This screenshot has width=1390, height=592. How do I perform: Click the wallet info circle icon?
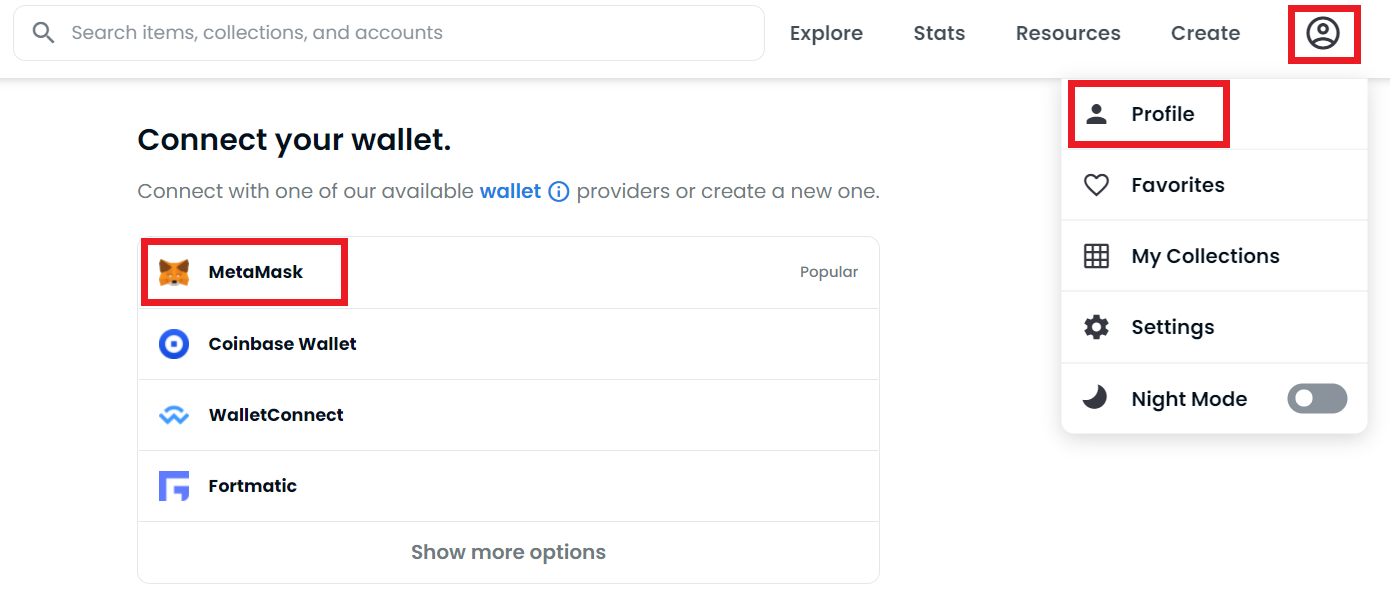(559, 191)
